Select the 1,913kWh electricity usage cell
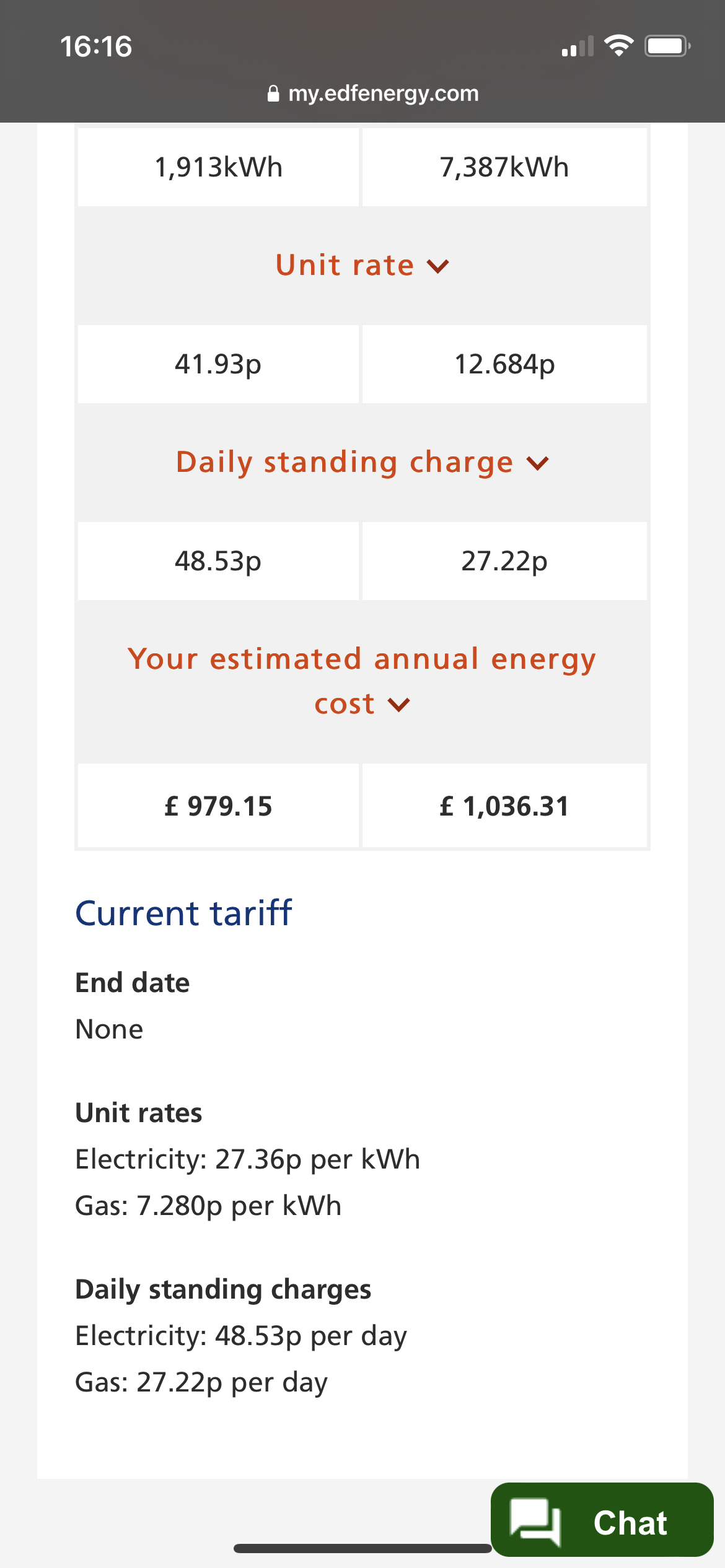 coord(218,167)
